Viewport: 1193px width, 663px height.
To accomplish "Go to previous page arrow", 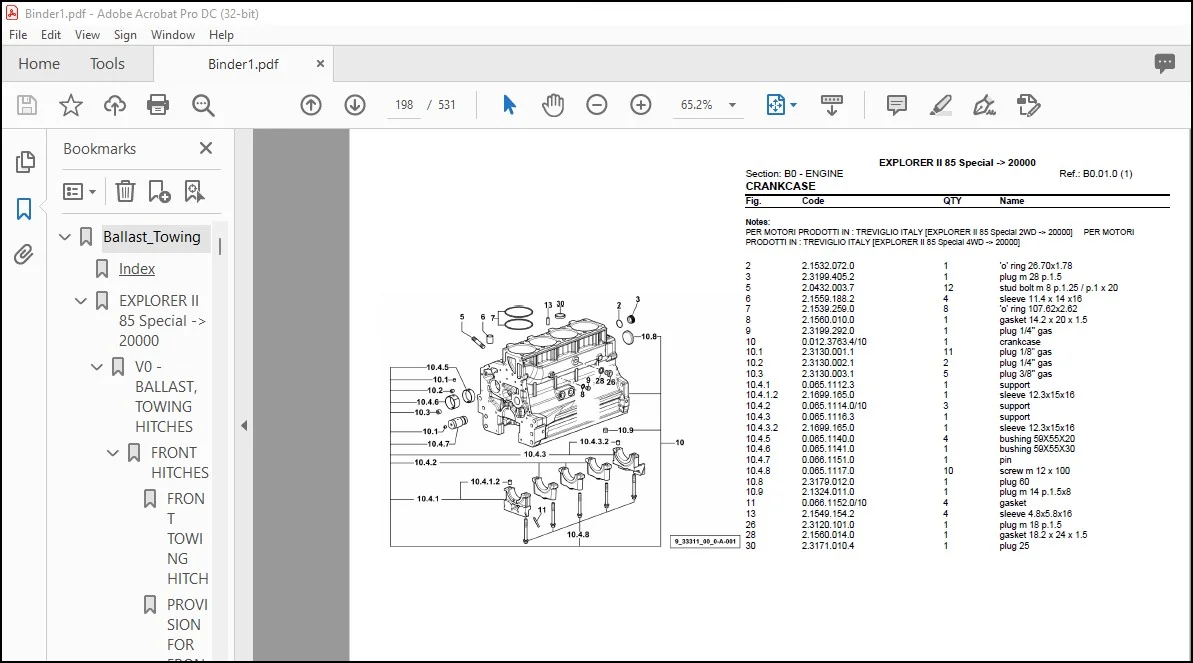I will coord(311,105).
